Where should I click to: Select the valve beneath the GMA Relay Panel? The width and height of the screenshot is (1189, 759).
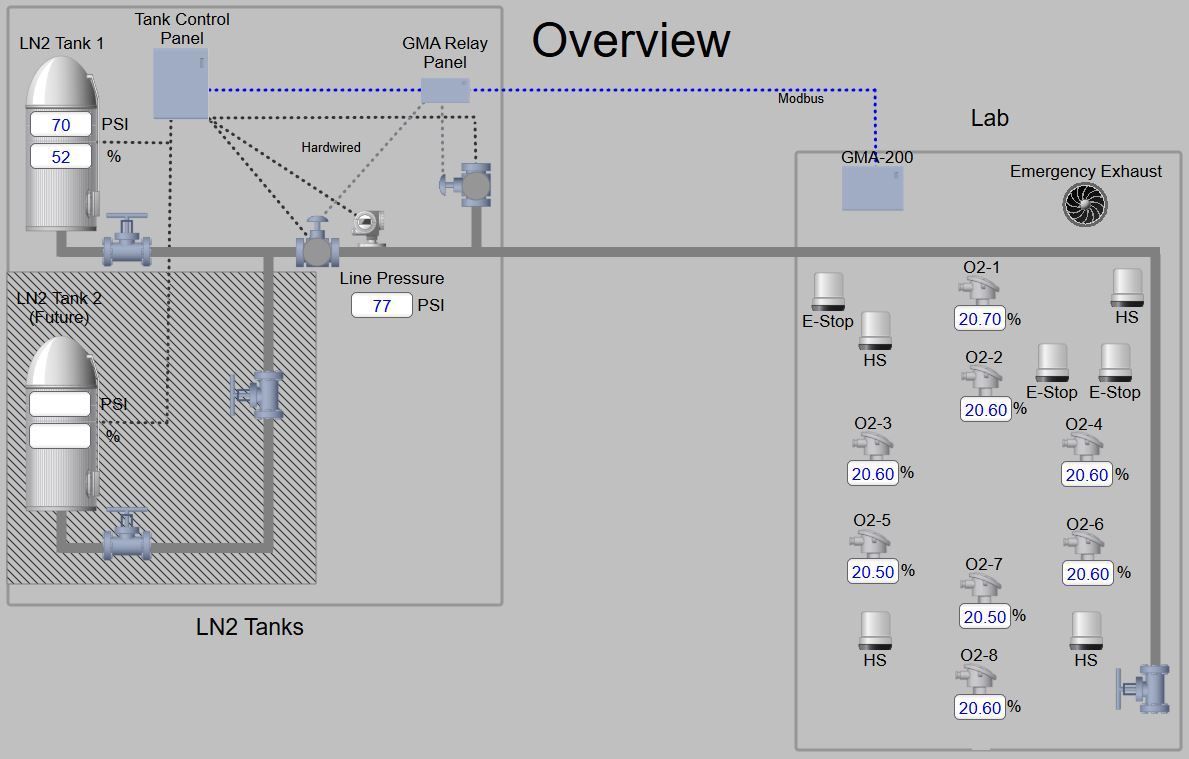coord(466,185)
